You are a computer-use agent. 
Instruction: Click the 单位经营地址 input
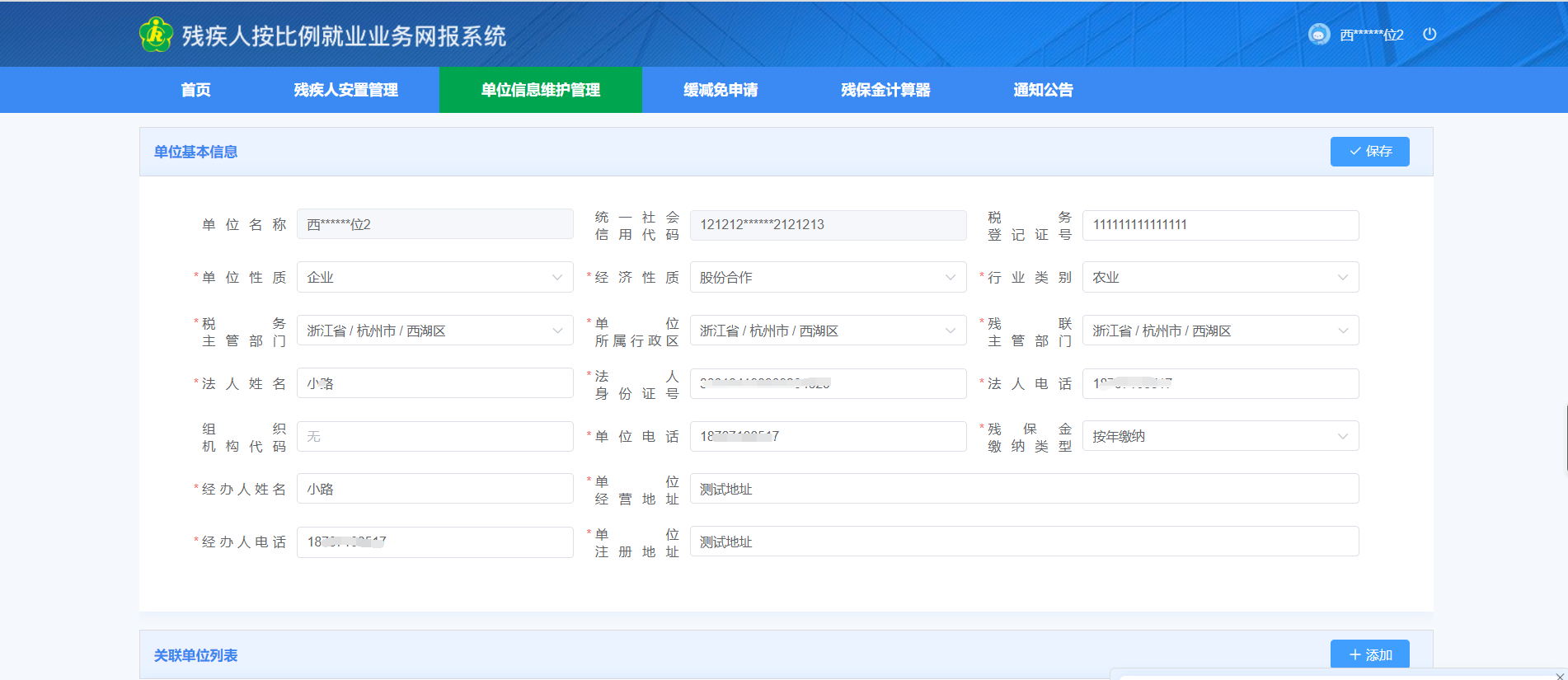pyautogui.click(x=1024, y=489)
